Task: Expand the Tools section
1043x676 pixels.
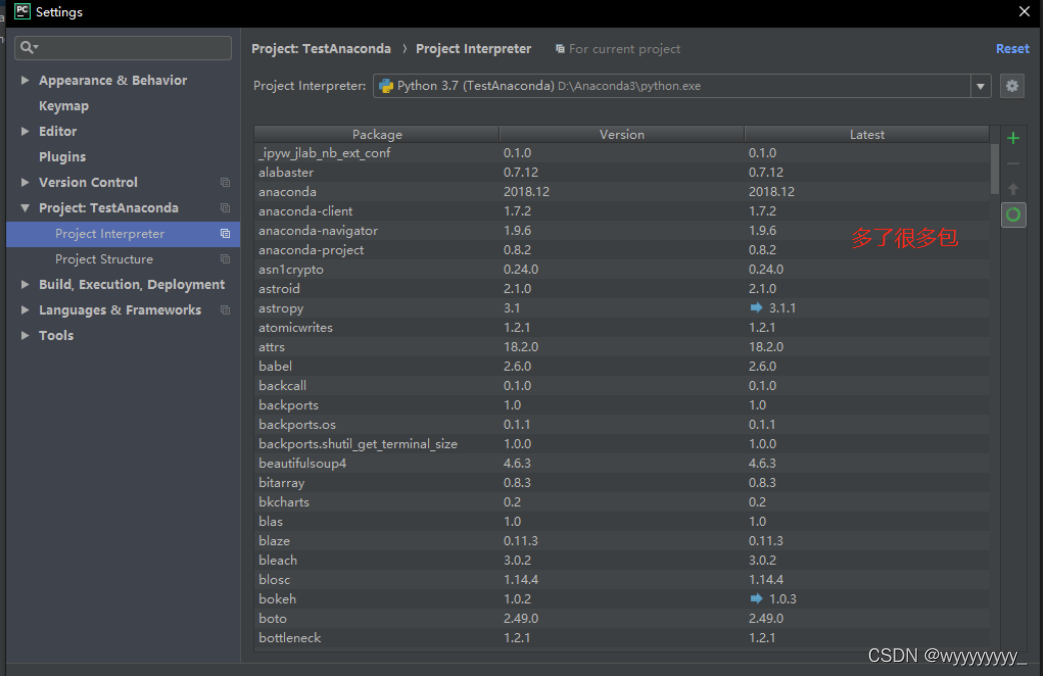Action: [25, 335]
